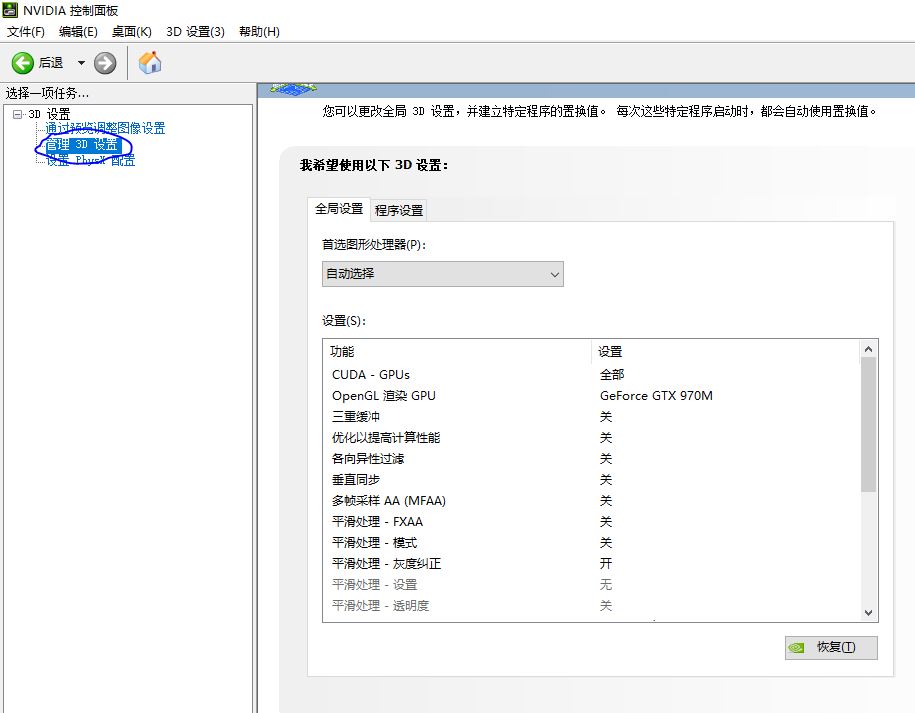Viewport: 915px width, 713px height.
Task: Click the settings list scrollbar down arrow
Action: point(868,611)
